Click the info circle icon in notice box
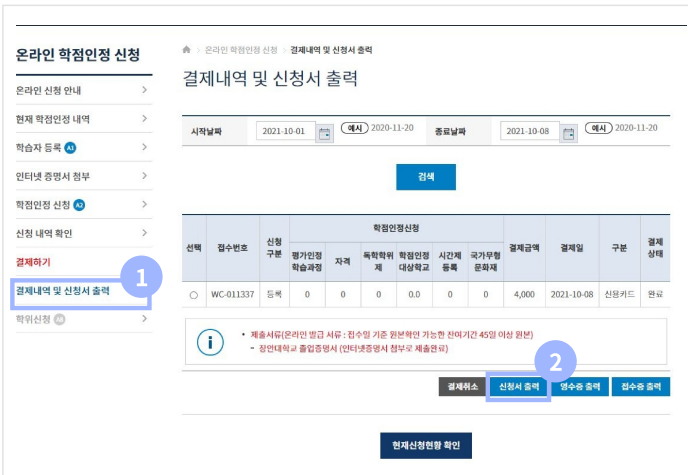This screenshot has width=688, height=475. [210, 342]
